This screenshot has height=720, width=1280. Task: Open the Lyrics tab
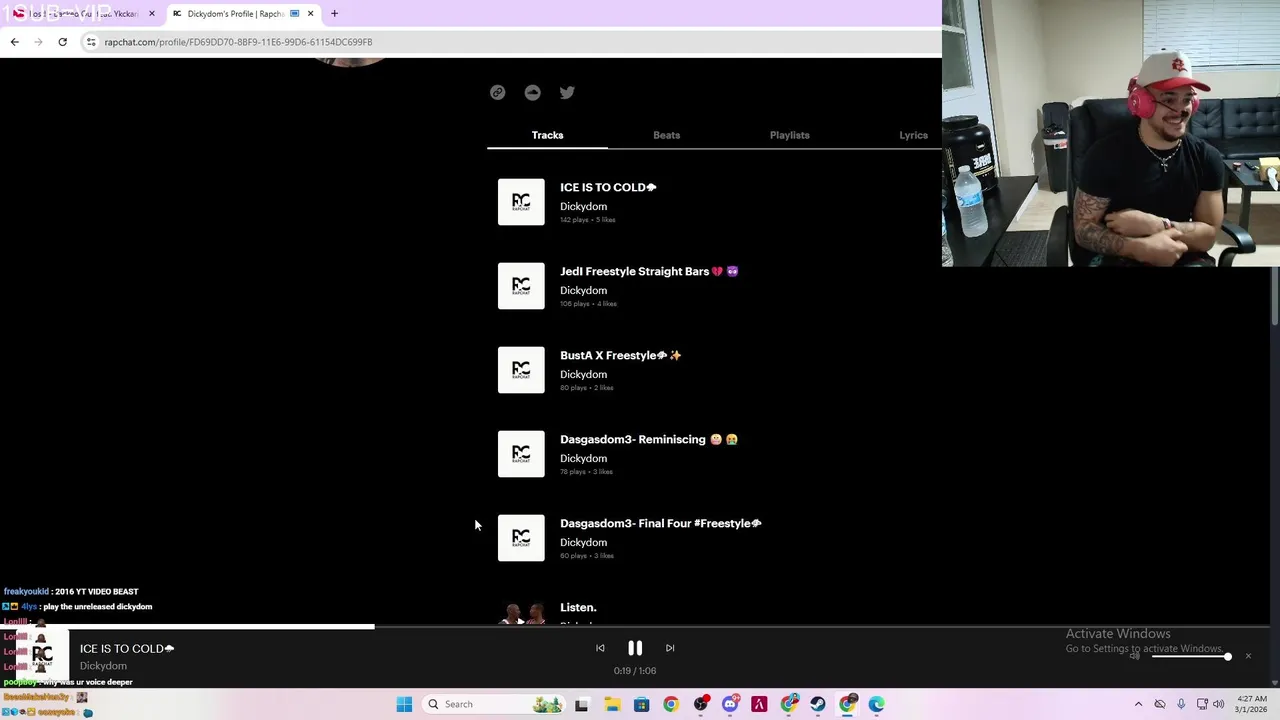[913, 135]
